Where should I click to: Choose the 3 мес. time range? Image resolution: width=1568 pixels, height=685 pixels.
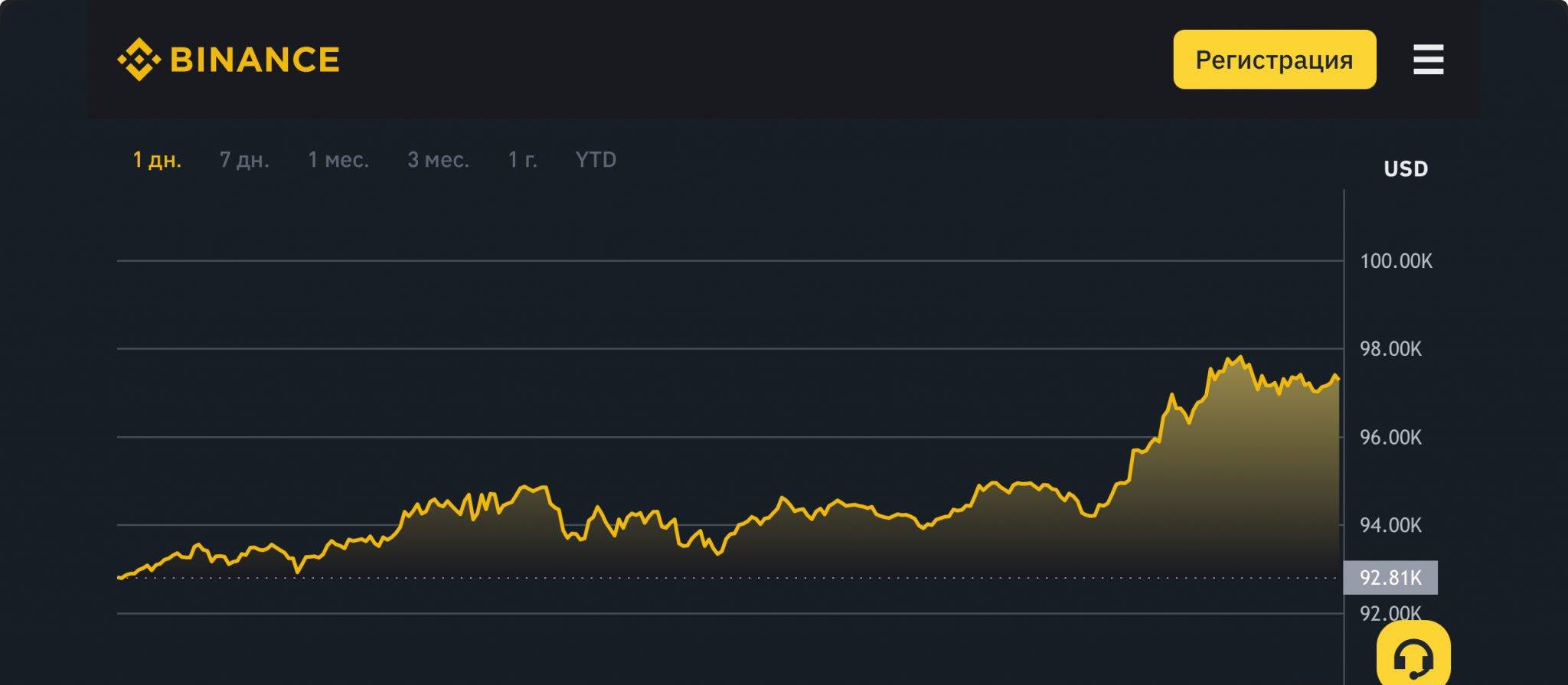point(438,160)
